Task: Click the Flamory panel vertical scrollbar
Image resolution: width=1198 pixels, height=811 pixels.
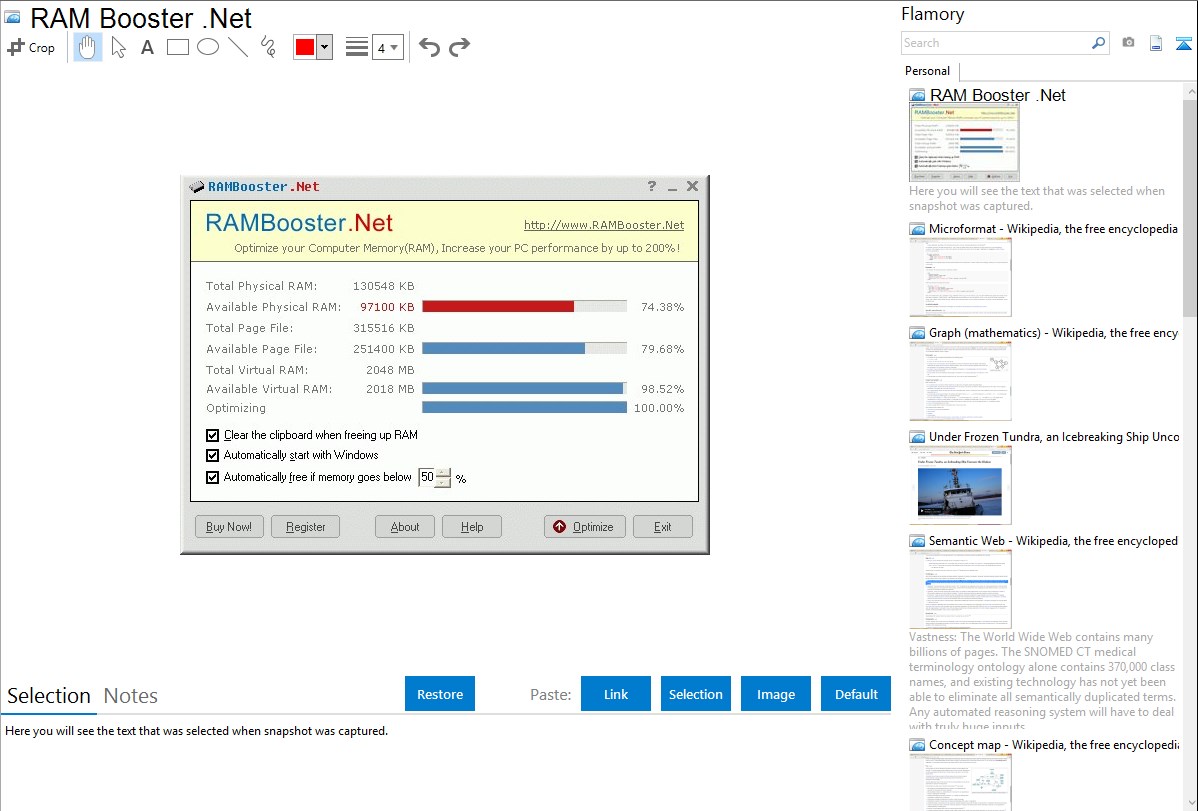Action: click(1190, 207)
